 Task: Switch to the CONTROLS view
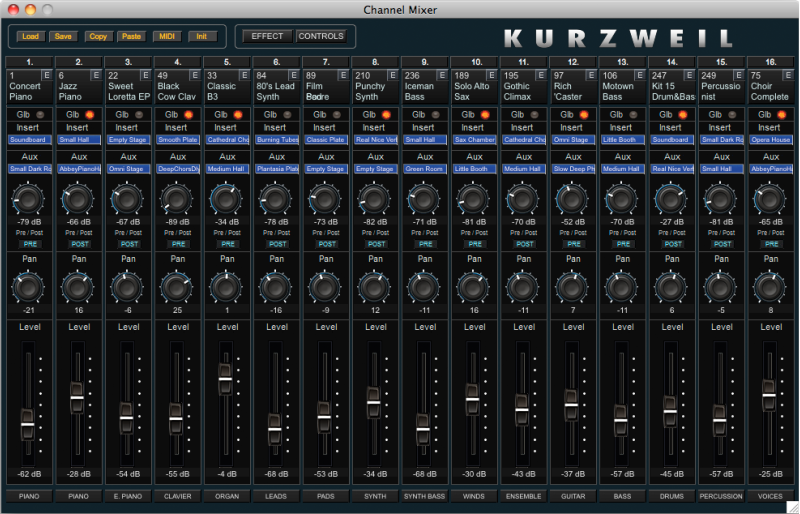(321, 36)
